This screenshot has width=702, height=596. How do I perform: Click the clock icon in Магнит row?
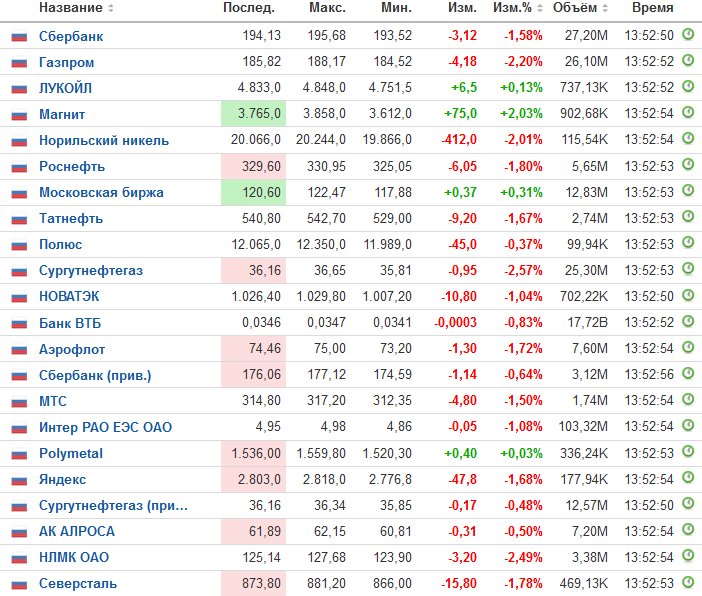(688, 112)
